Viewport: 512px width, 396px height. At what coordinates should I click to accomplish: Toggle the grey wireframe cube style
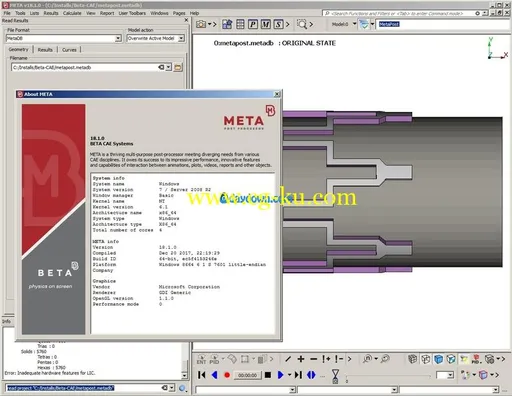coord(413,359)
